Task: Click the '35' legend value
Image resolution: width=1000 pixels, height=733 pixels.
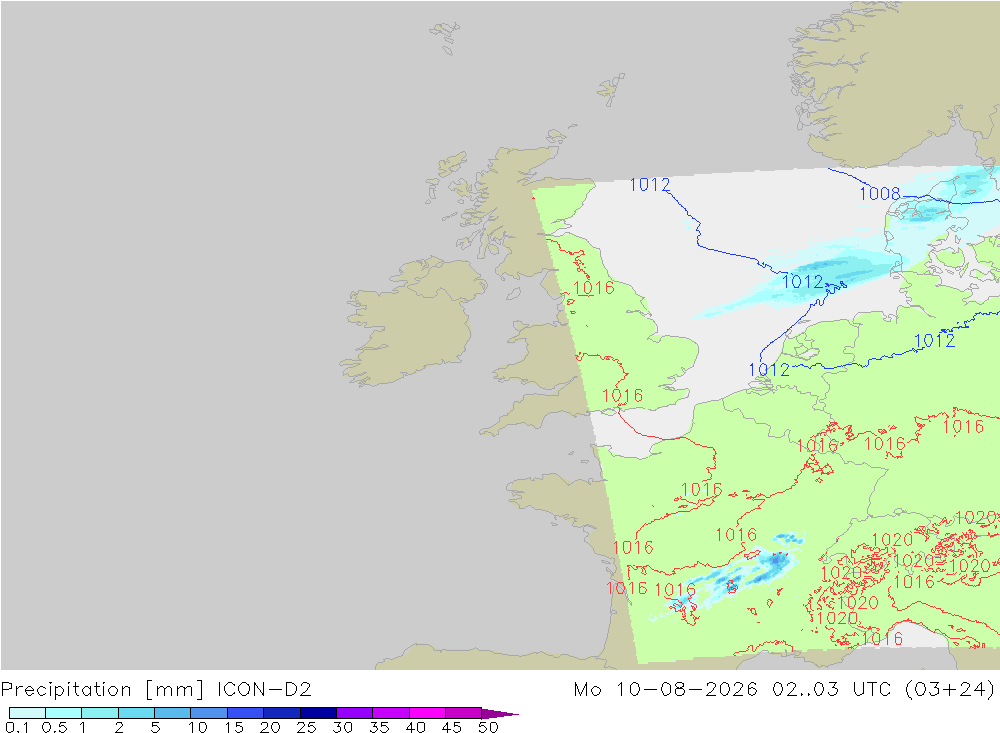Action: (379, 727)
